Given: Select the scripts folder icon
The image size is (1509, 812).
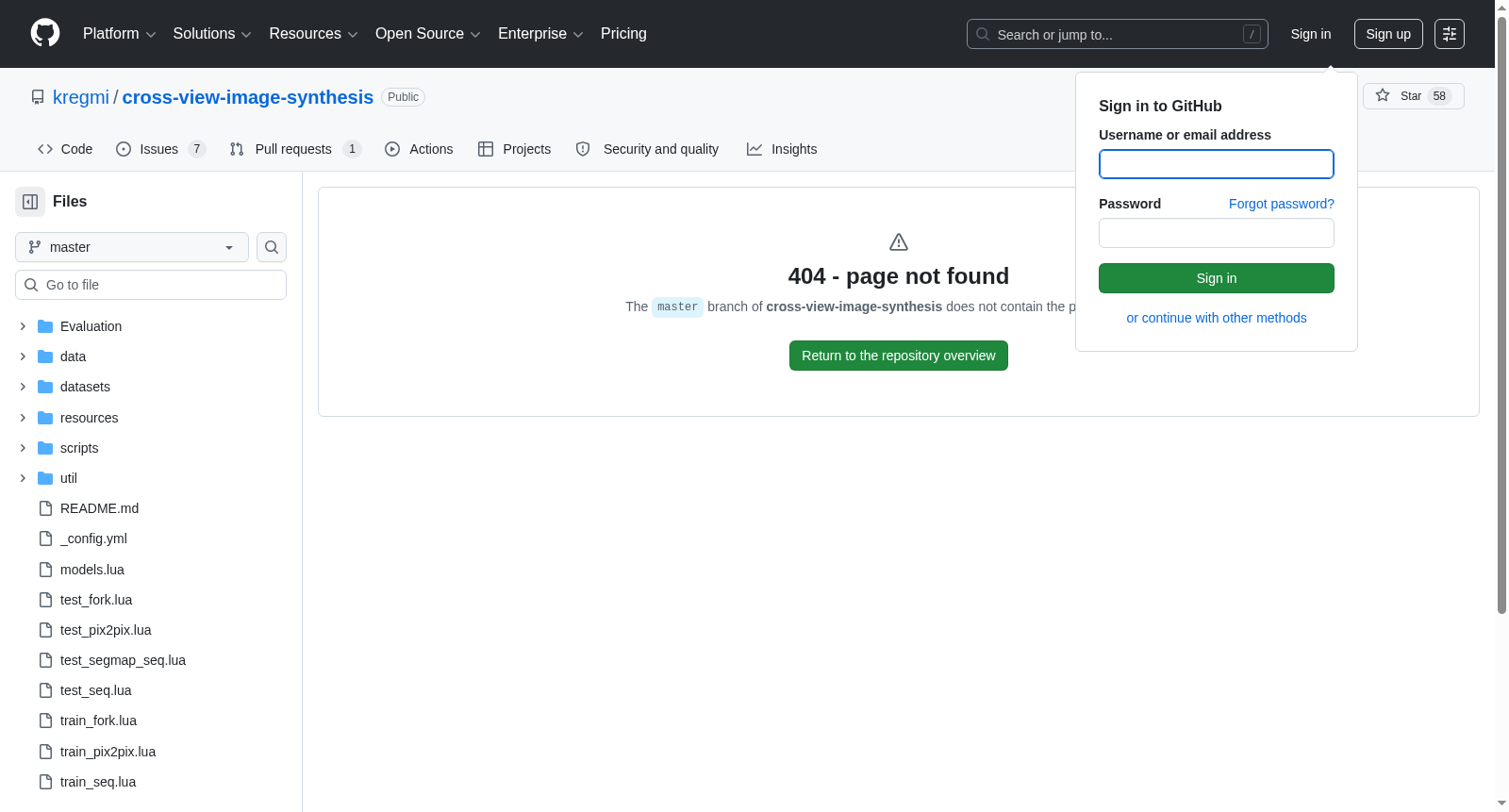Looking at the screenshot, I should pos(45,448).
